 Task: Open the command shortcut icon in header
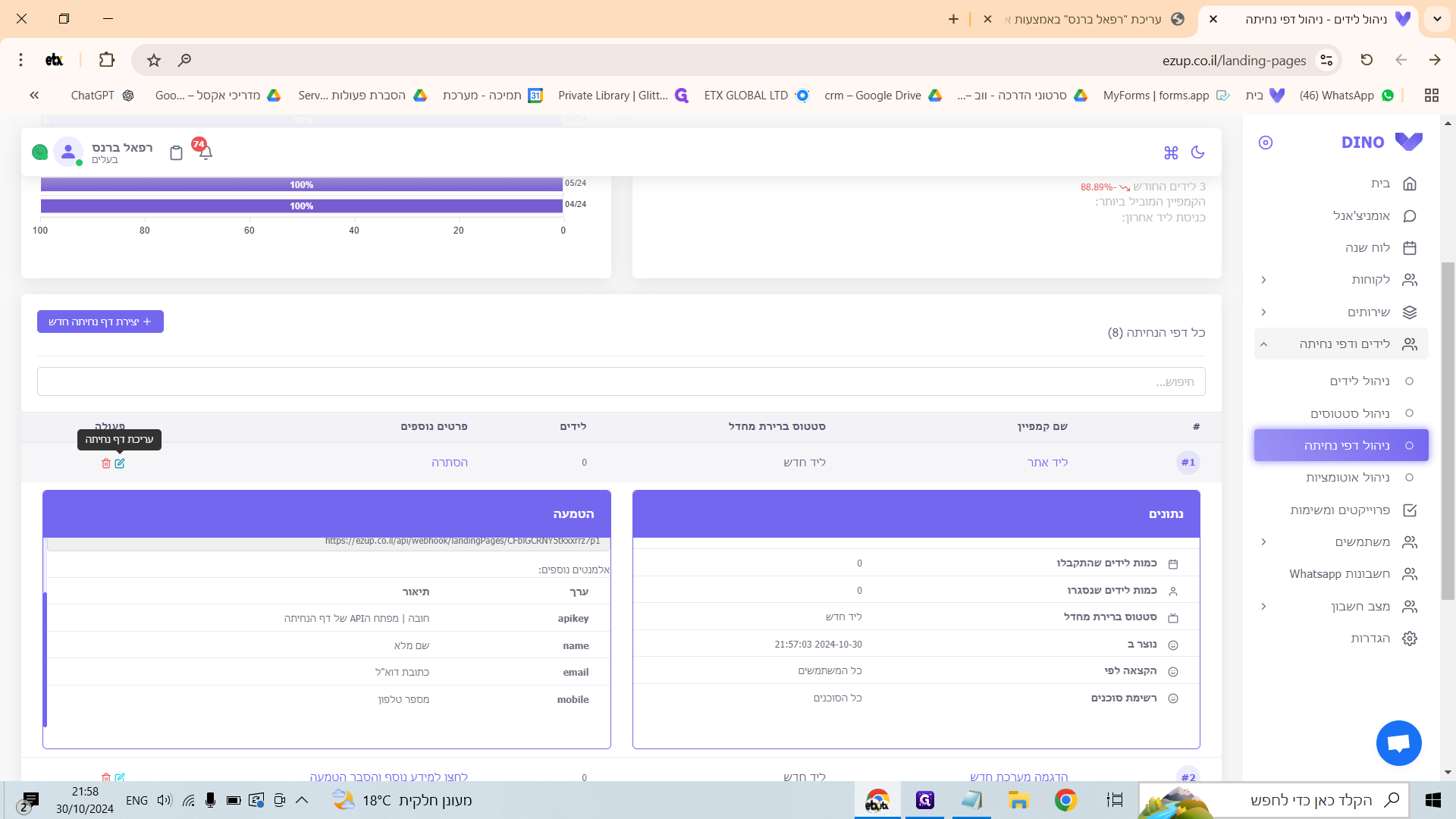pos(1171,152)
